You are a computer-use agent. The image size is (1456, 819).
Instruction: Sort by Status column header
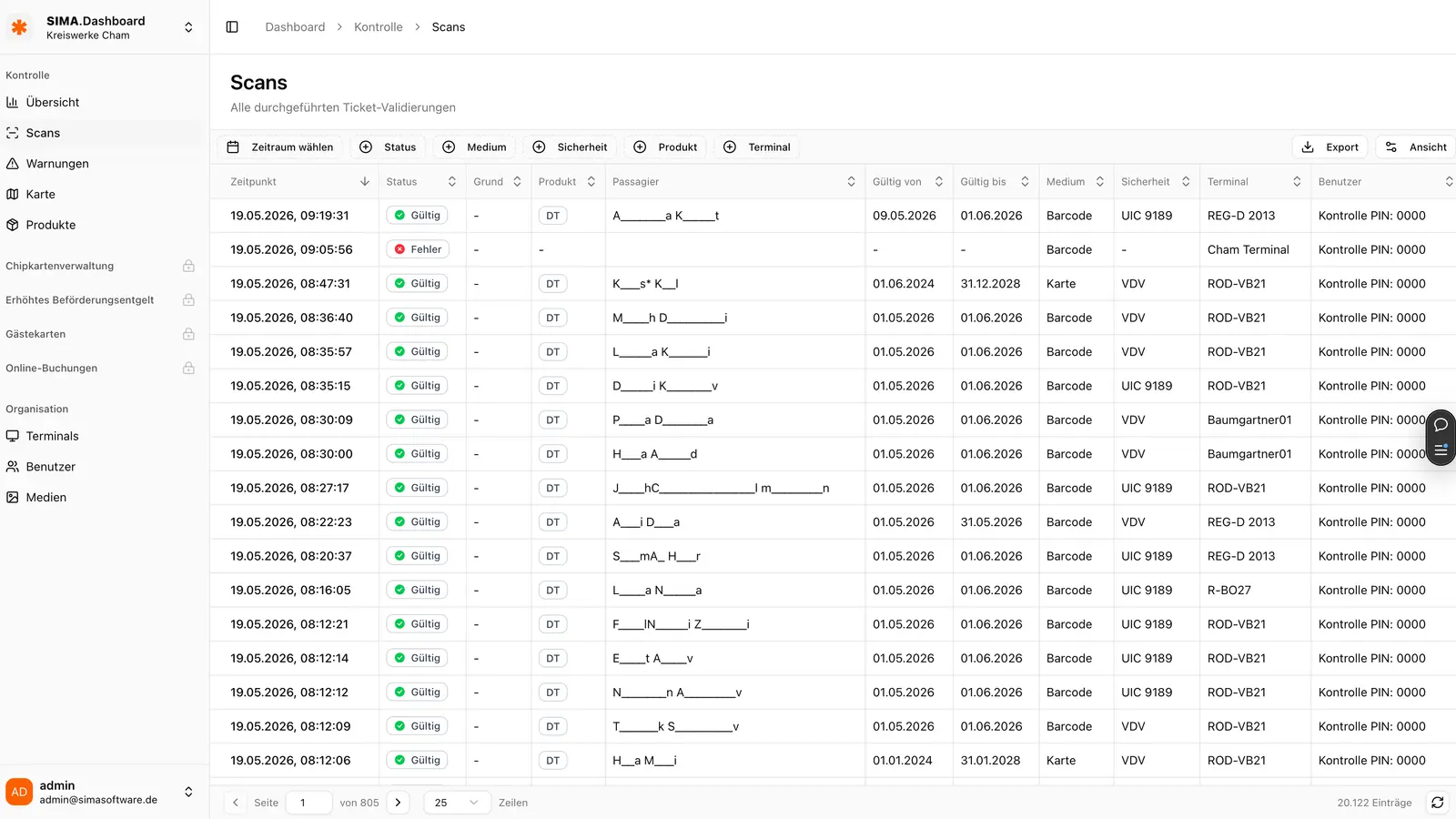421,182
